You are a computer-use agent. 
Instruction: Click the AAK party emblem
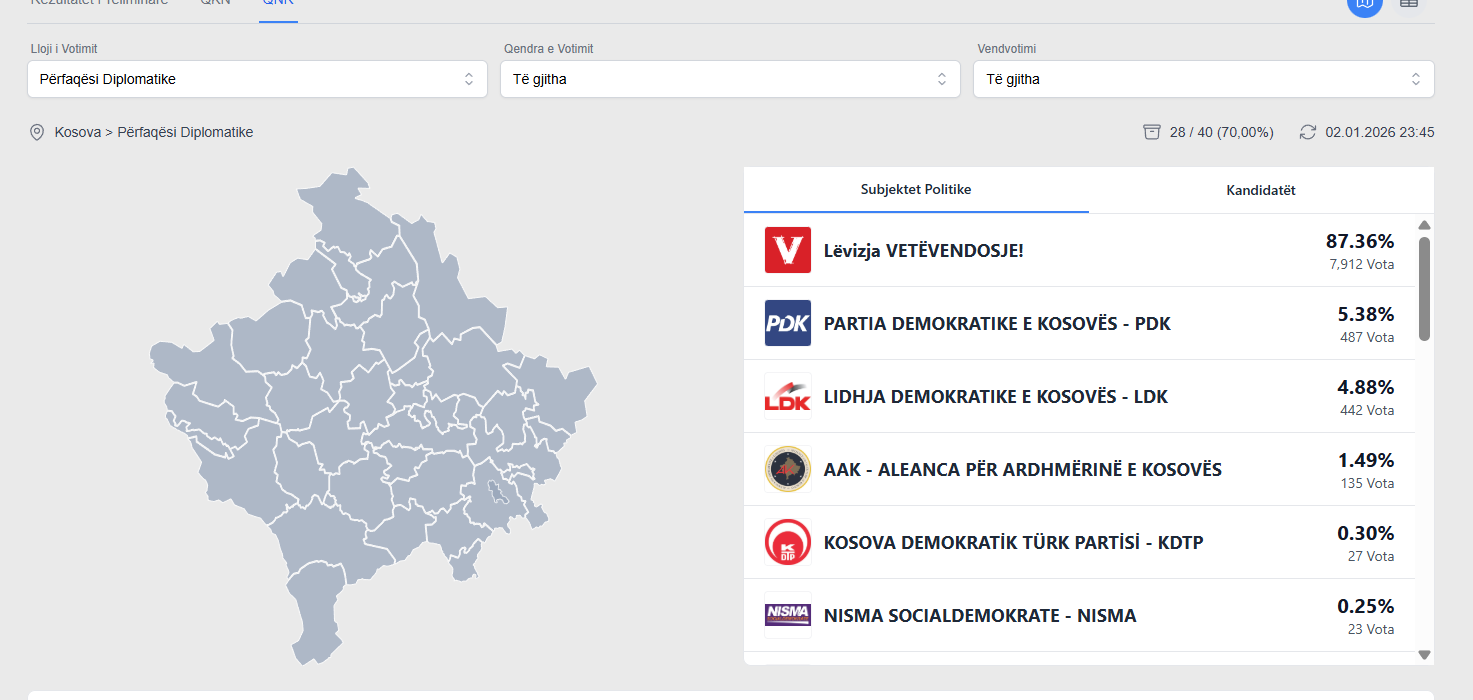[x=788, y=469]
